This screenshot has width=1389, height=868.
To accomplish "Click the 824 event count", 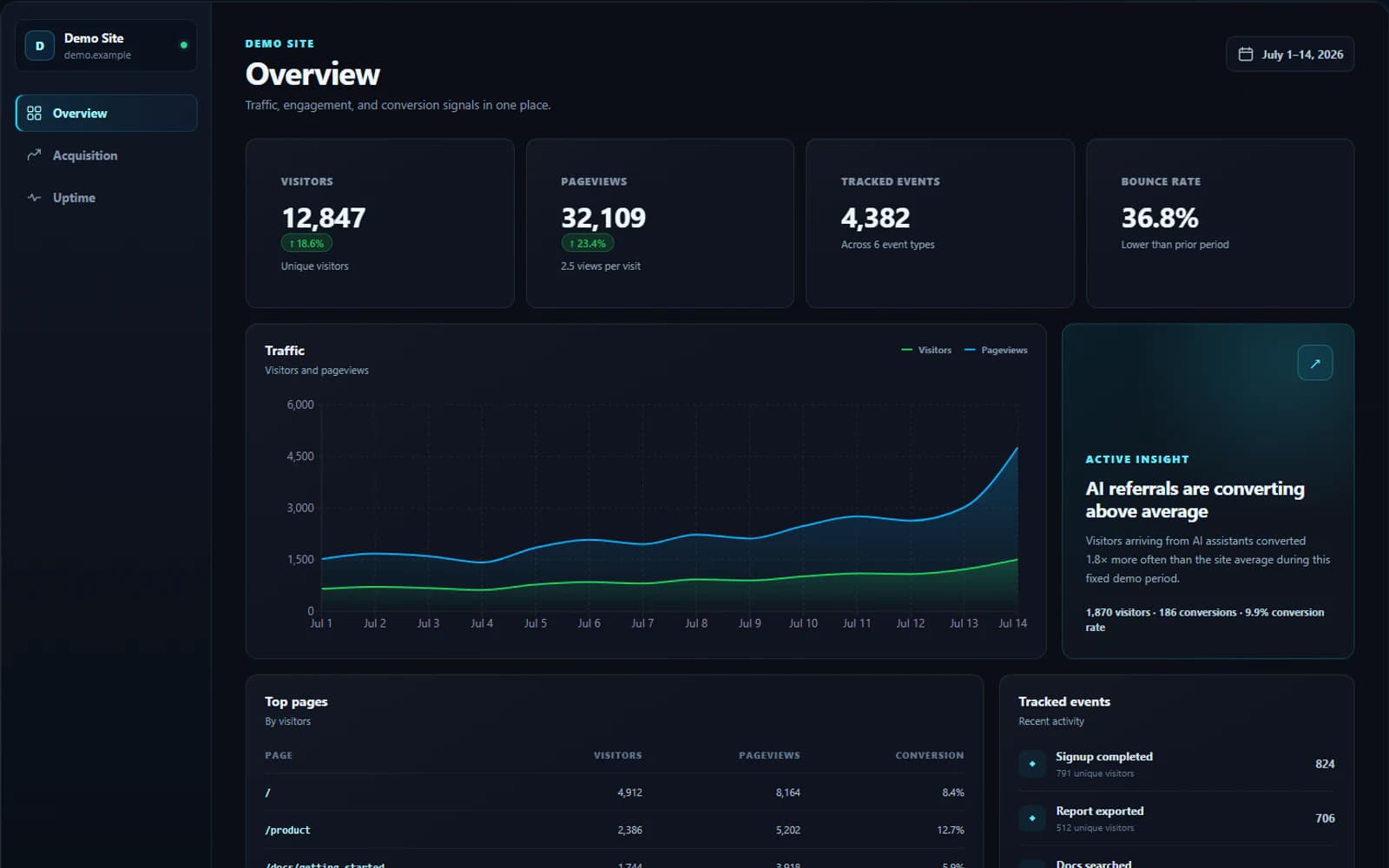I will point(1325,764).
